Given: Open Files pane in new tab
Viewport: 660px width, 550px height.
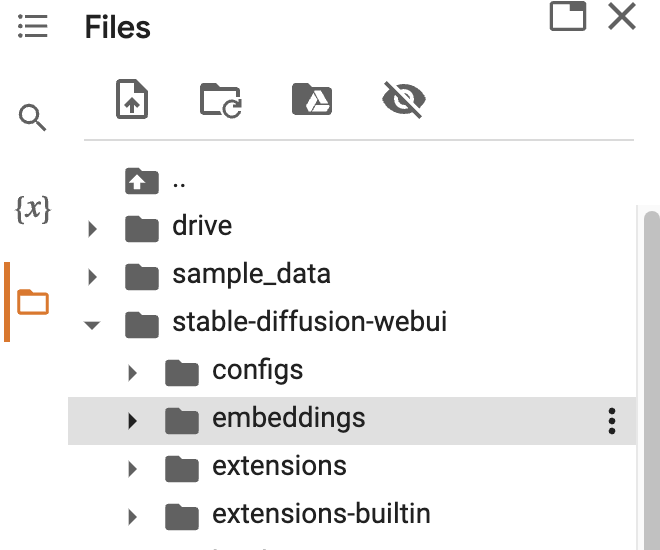Looking at the screenshot, I should pyautogui.click(x=568, y=17).
